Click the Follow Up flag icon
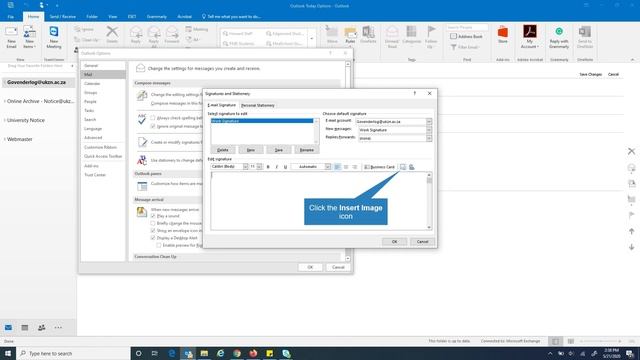The width and height of the screenshot is (640, 360). pos(431,37)
